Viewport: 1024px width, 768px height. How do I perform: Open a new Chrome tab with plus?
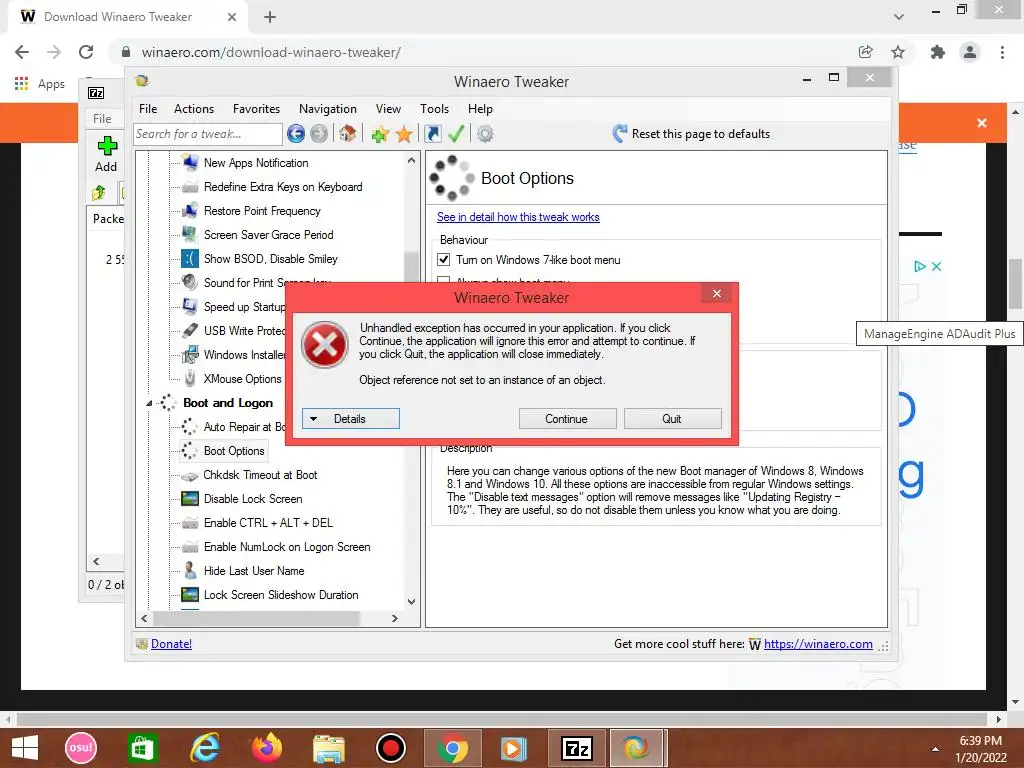coord(270,17)
